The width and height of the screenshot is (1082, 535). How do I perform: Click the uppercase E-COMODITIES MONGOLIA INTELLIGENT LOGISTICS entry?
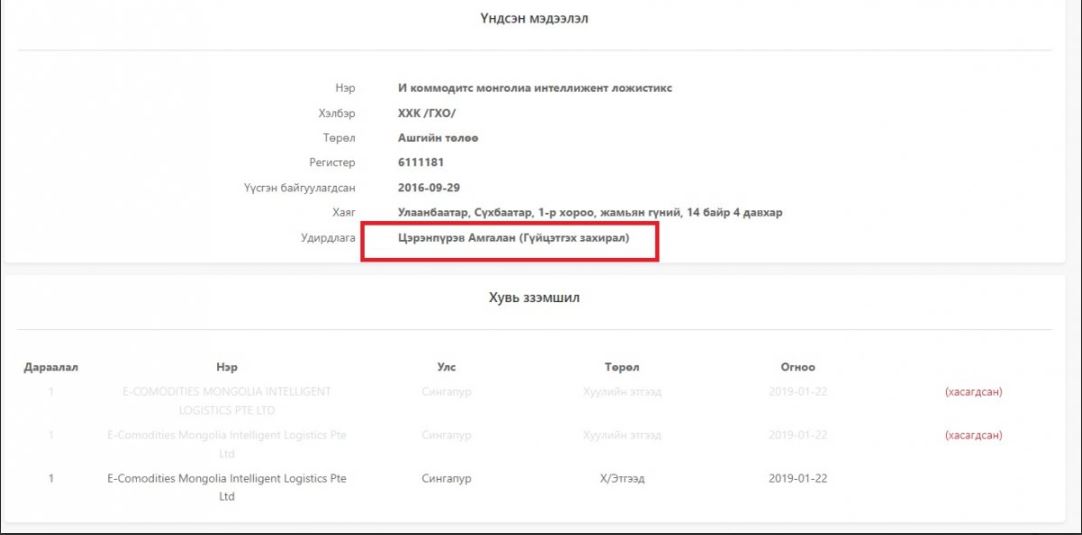[x=227, y=400]
